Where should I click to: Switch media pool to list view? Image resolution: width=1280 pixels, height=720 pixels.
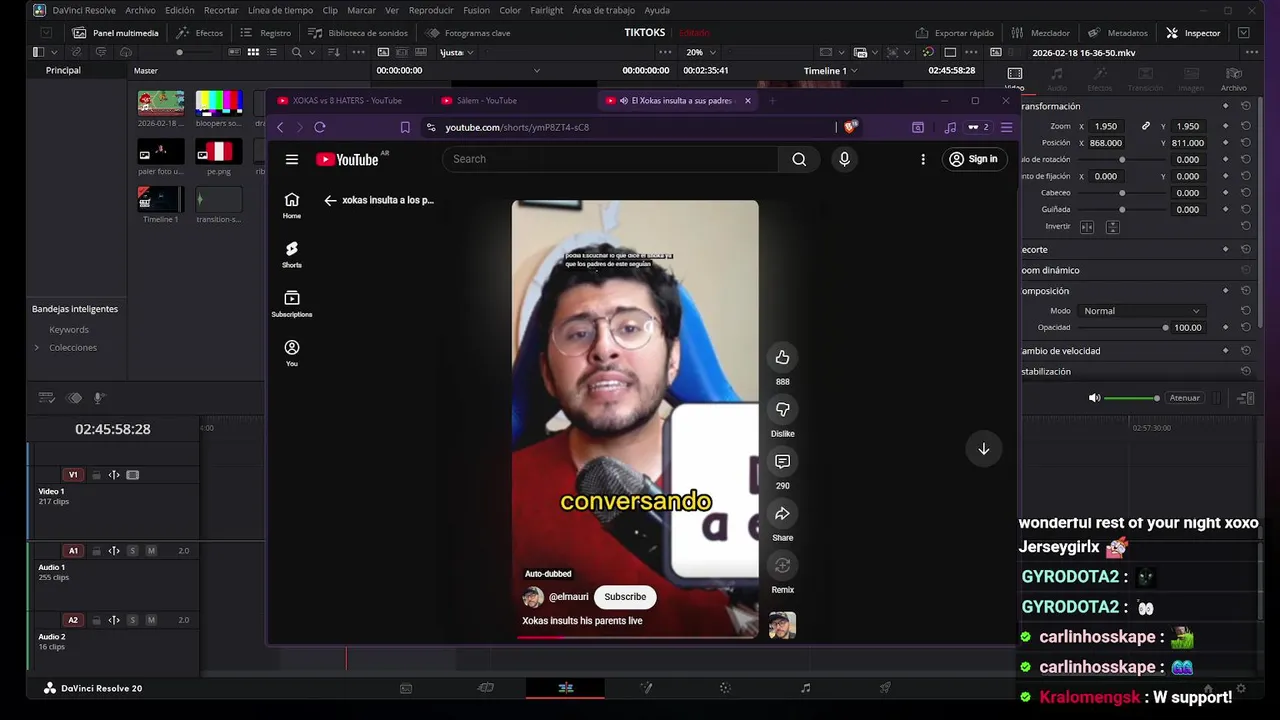(x=273, y=52)
